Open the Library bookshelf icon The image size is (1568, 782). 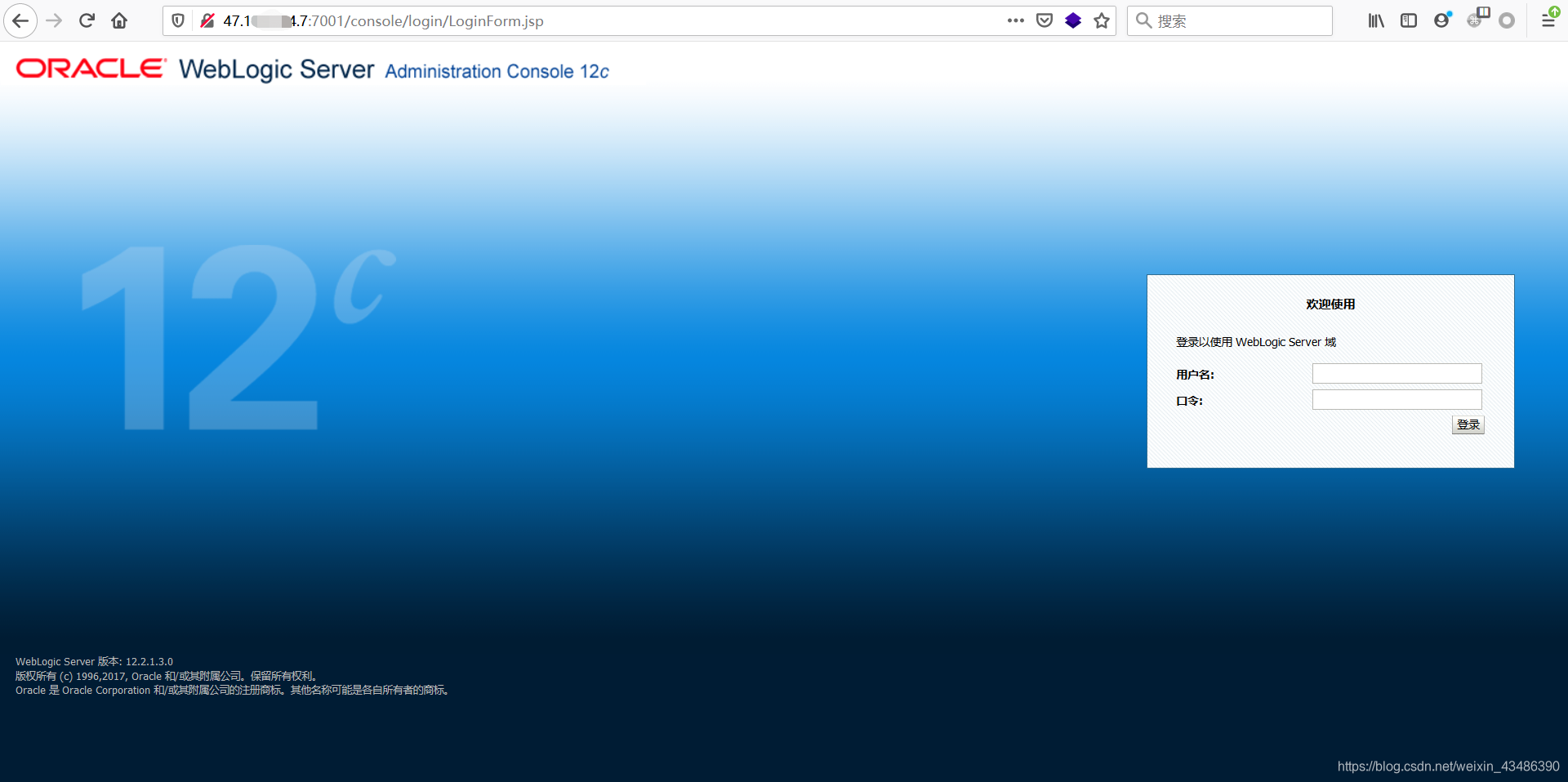click(1376, 20)
